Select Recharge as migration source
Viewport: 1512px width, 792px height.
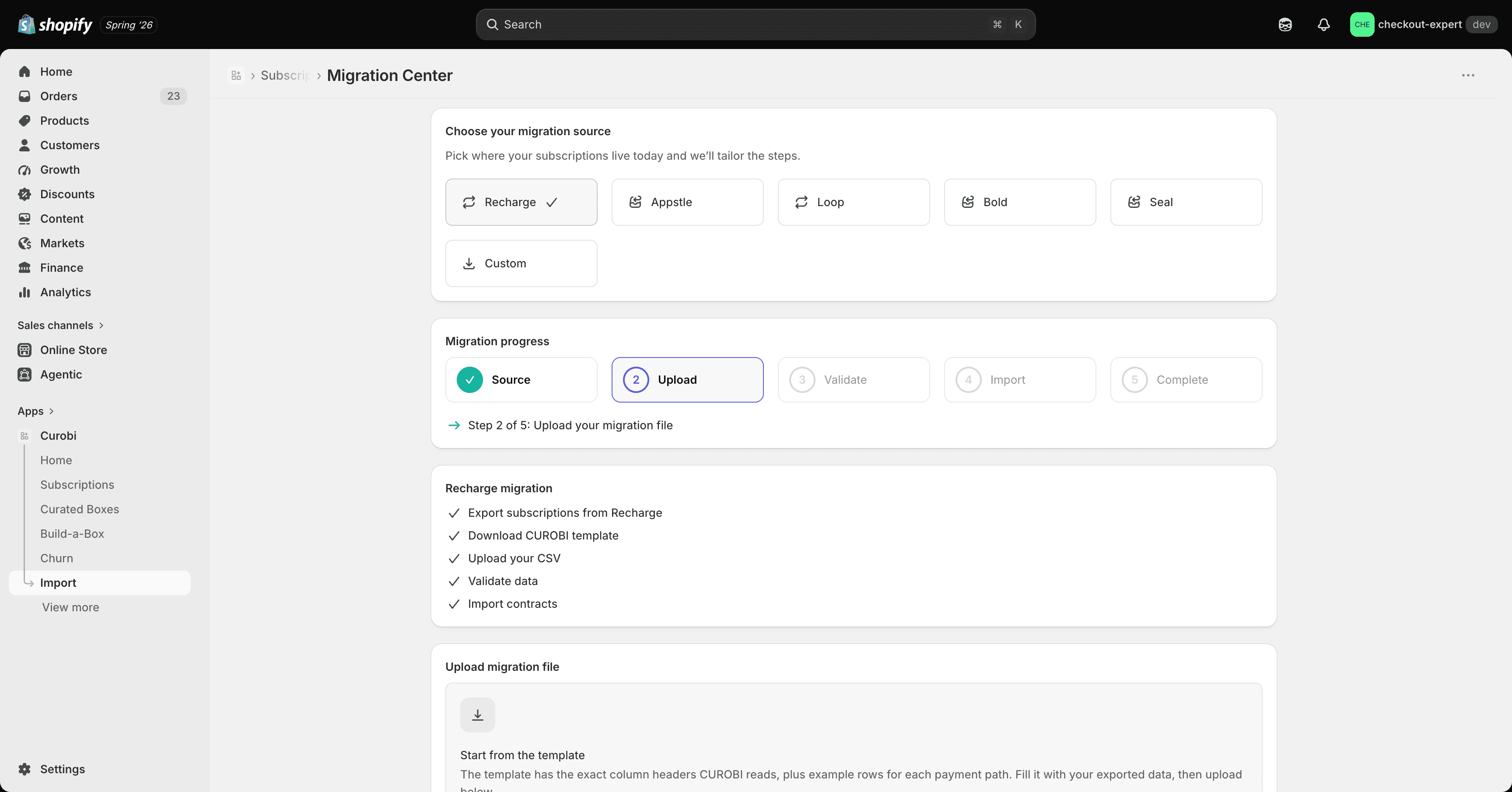(521, 202)
